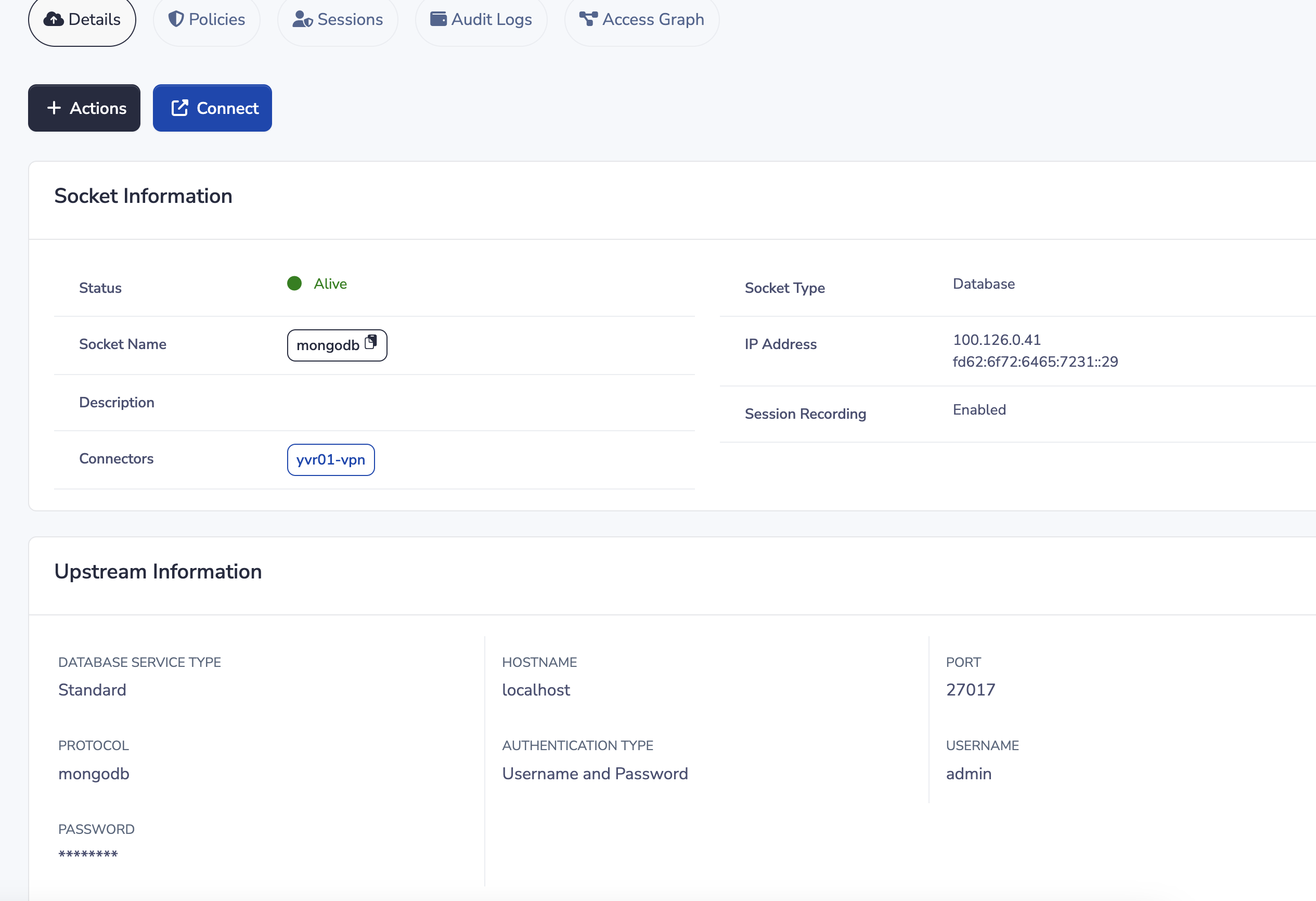Click the Actions button
This screenshot has height=901, width=1316.
pyautogui.click(x=84, y=108)
